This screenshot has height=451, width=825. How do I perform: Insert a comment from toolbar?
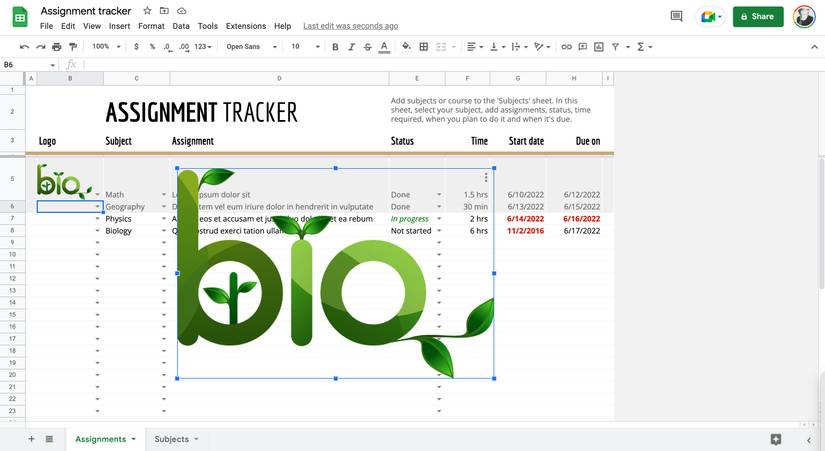click(x=582, y=47)
